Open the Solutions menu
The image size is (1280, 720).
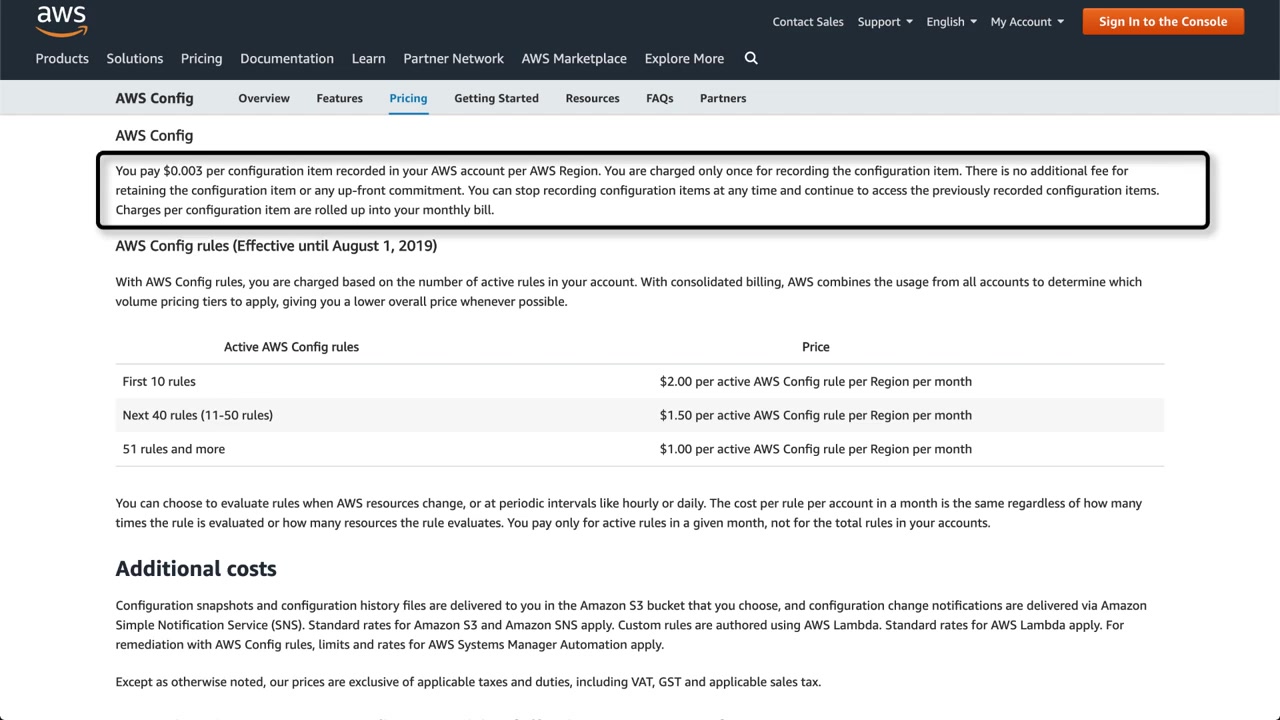[135, 58]
